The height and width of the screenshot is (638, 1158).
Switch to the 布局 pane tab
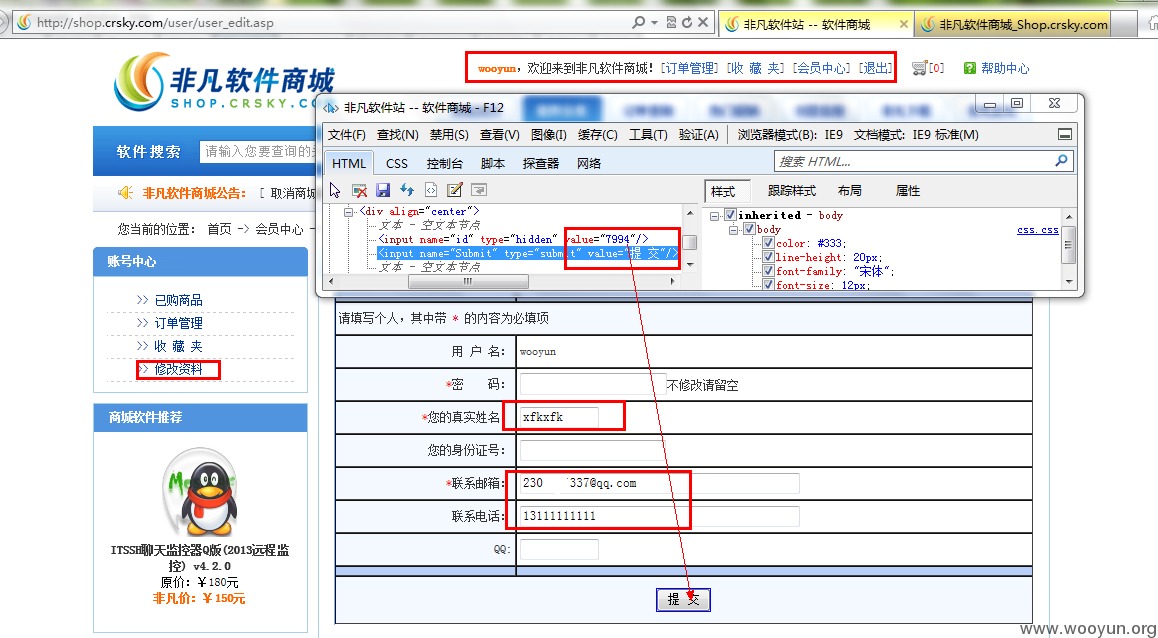point(849,191)
